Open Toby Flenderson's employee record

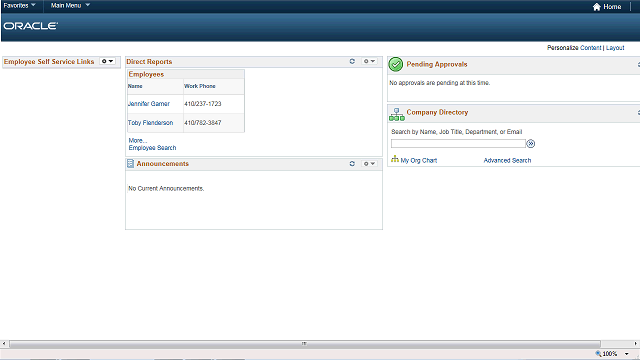click(150, 123)
